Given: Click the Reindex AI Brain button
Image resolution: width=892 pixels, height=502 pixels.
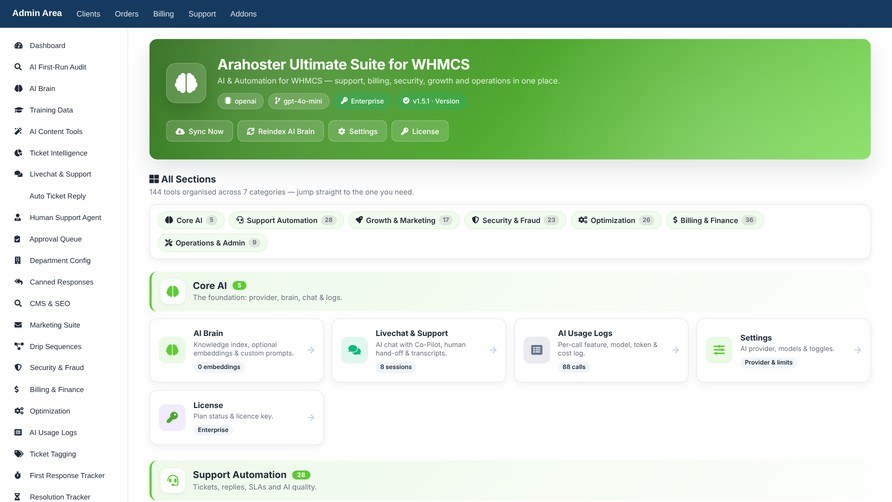Looking at the screenshot, I should coord(280,131).
